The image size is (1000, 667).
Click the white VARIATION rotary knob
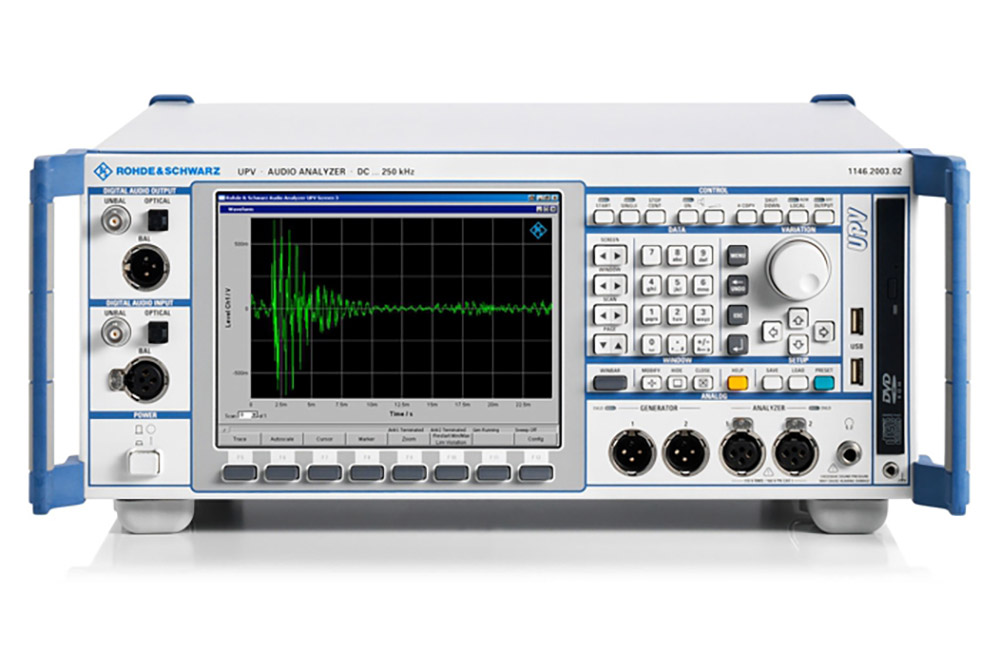point(798,268)
